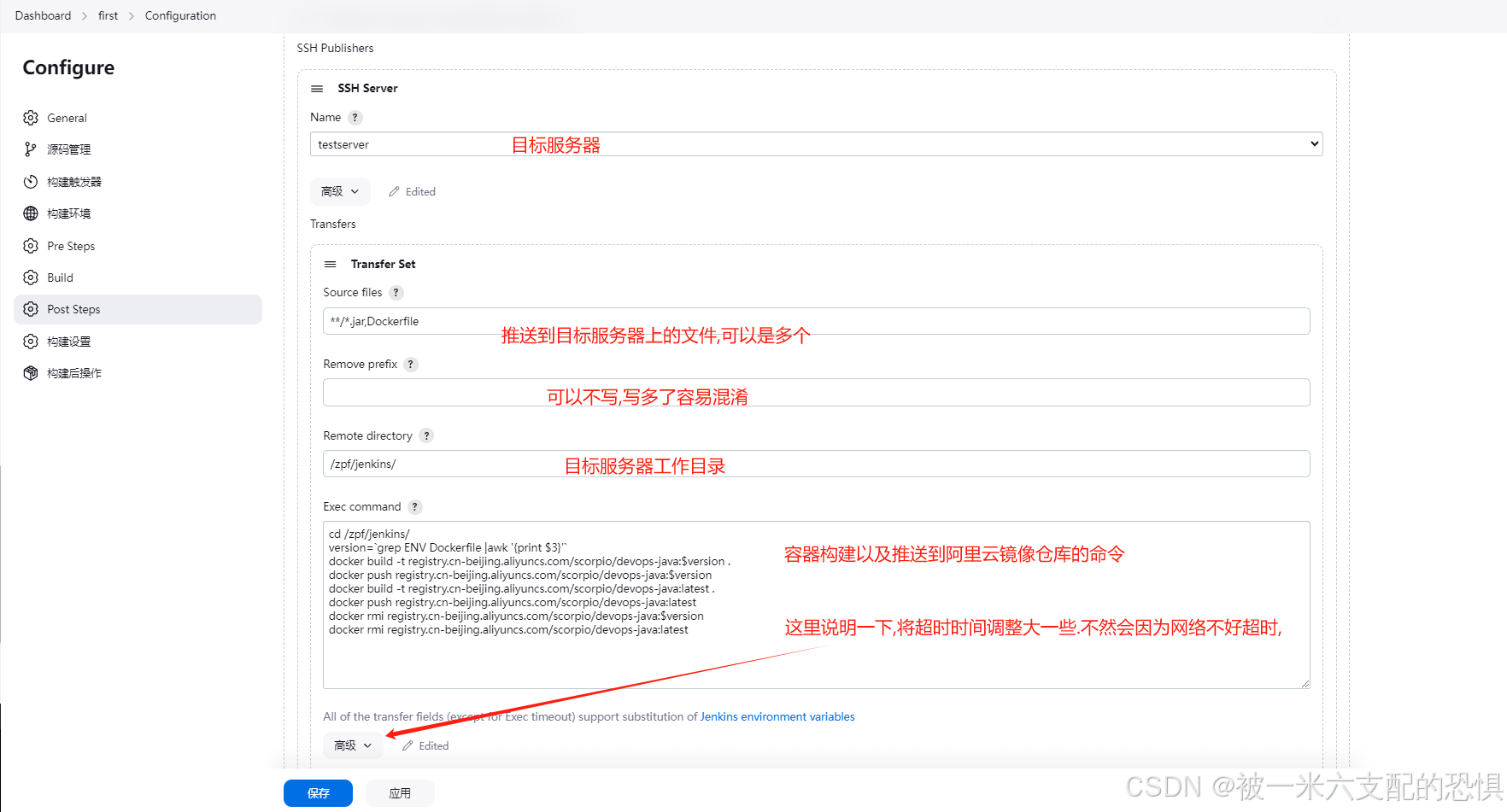
Task: Open the Jenkins environment variables link
Action: (x=777, y=717)
